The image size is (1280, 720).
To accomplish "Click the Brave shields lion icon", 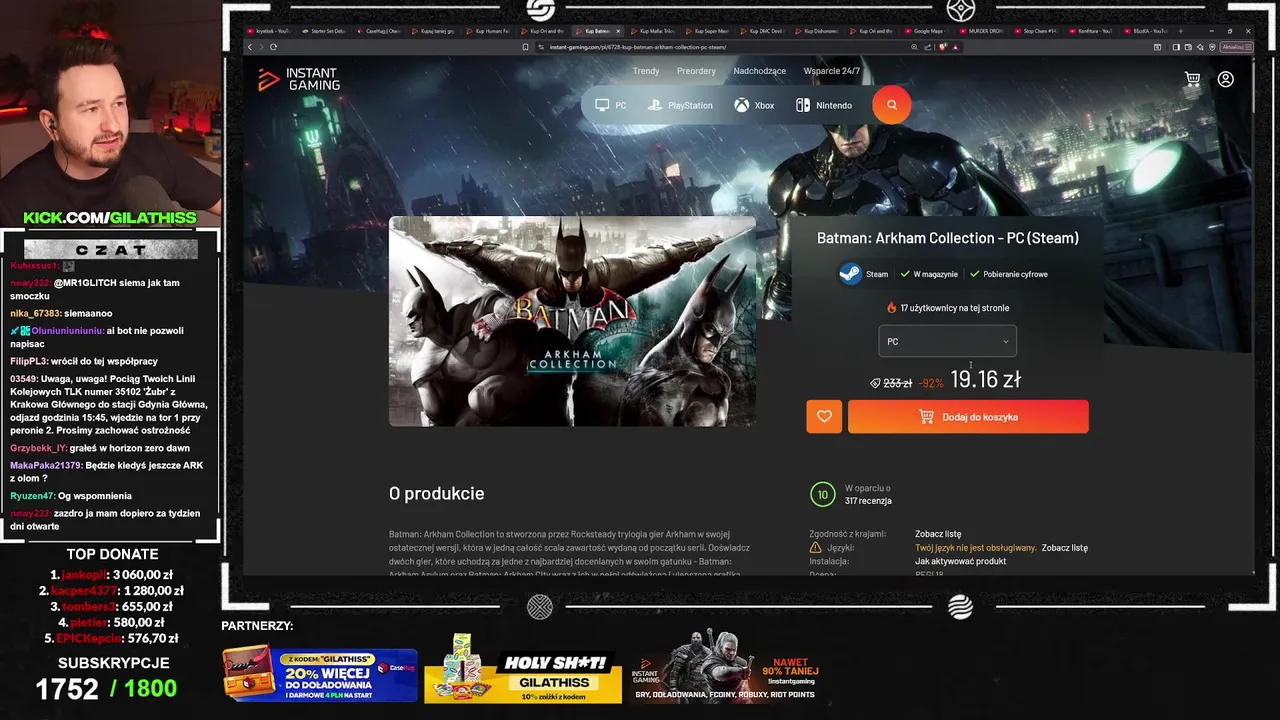I will click(x=943, y=47).
